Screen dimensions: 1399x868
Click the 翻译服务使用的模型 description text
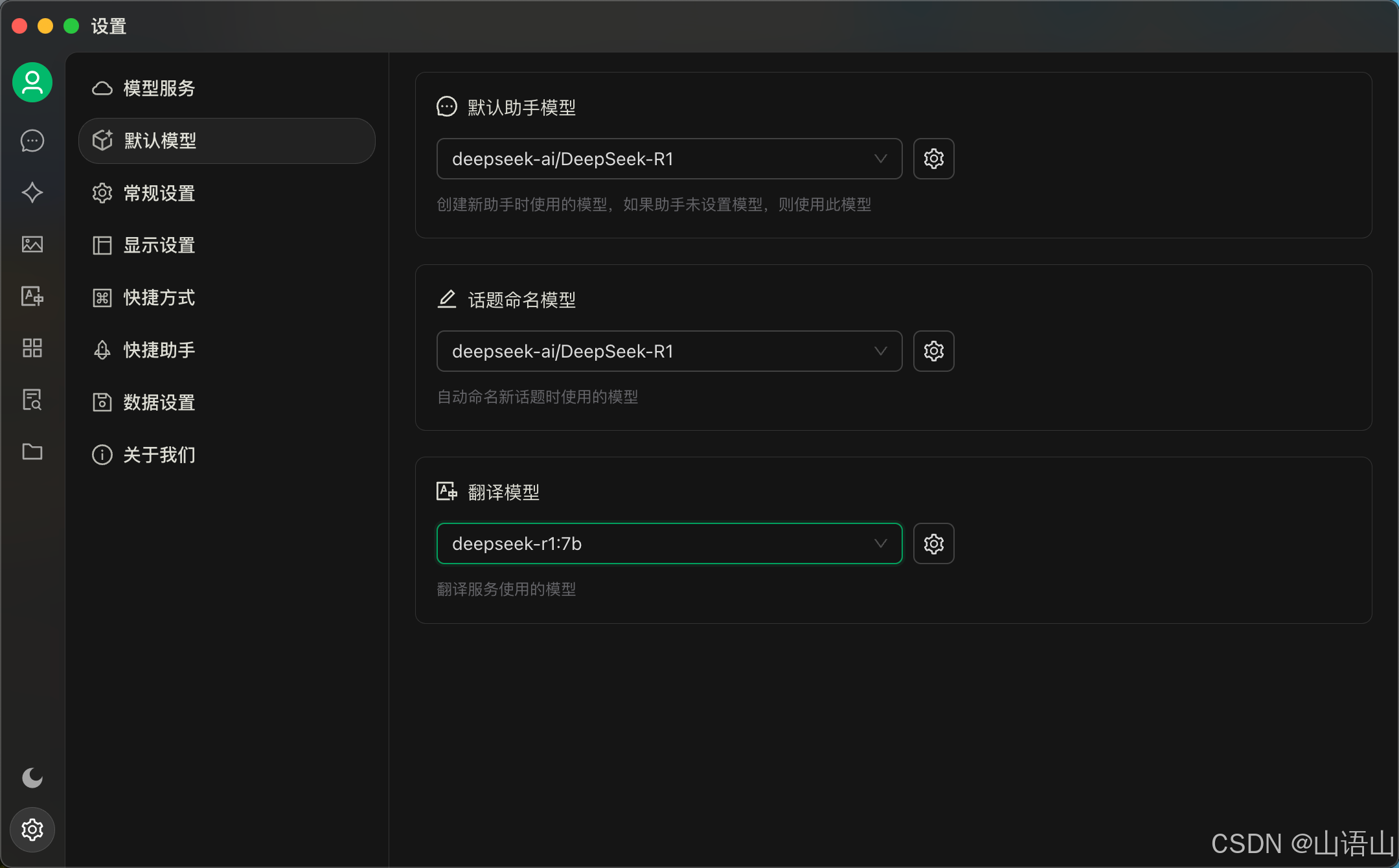[506, 589]
